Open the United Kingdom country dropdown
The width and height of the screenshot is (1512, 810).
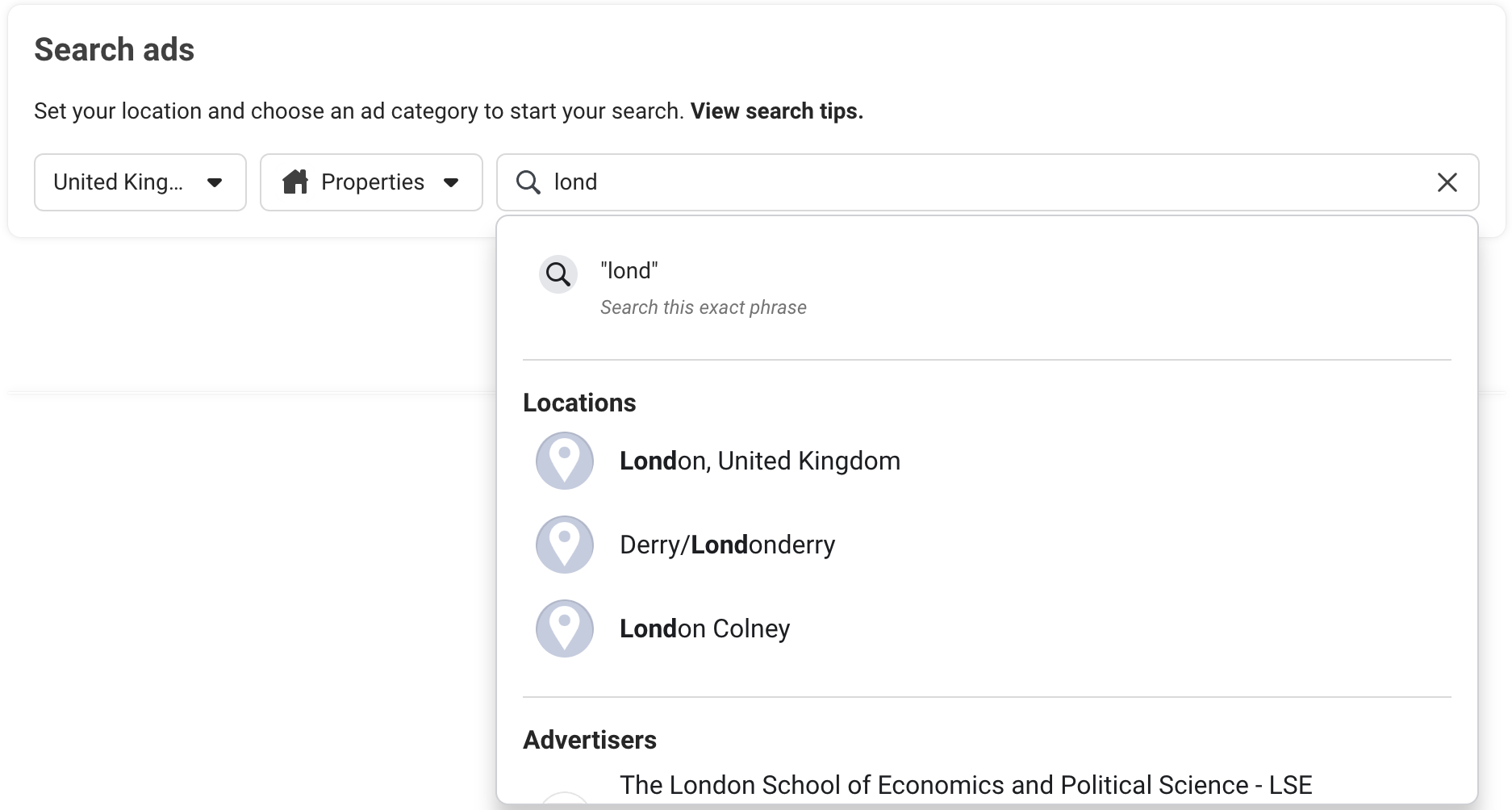[x=140, y=182]
